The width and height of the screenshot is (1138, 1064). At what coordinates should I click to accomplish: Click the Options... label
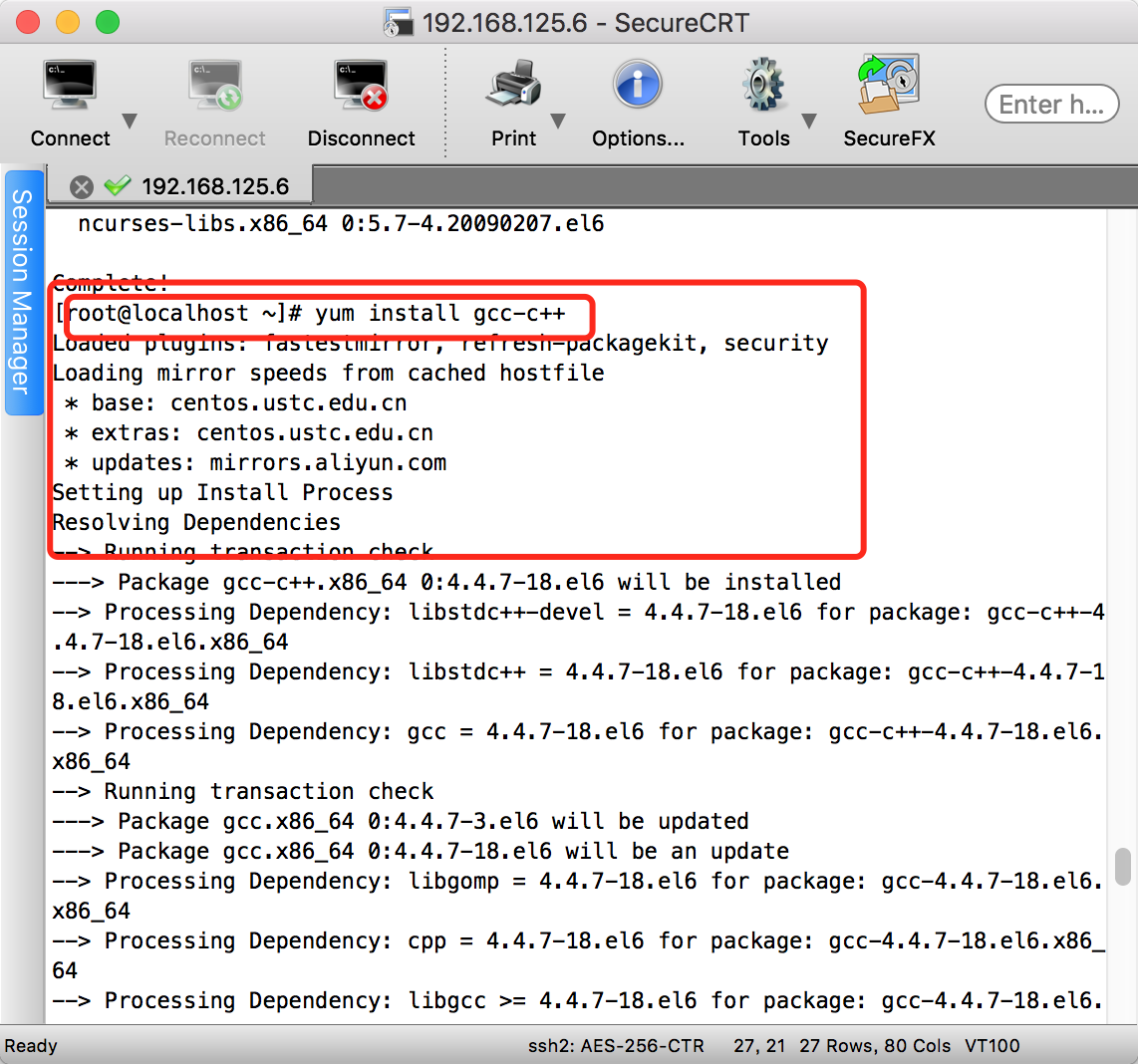click(638, 138)
